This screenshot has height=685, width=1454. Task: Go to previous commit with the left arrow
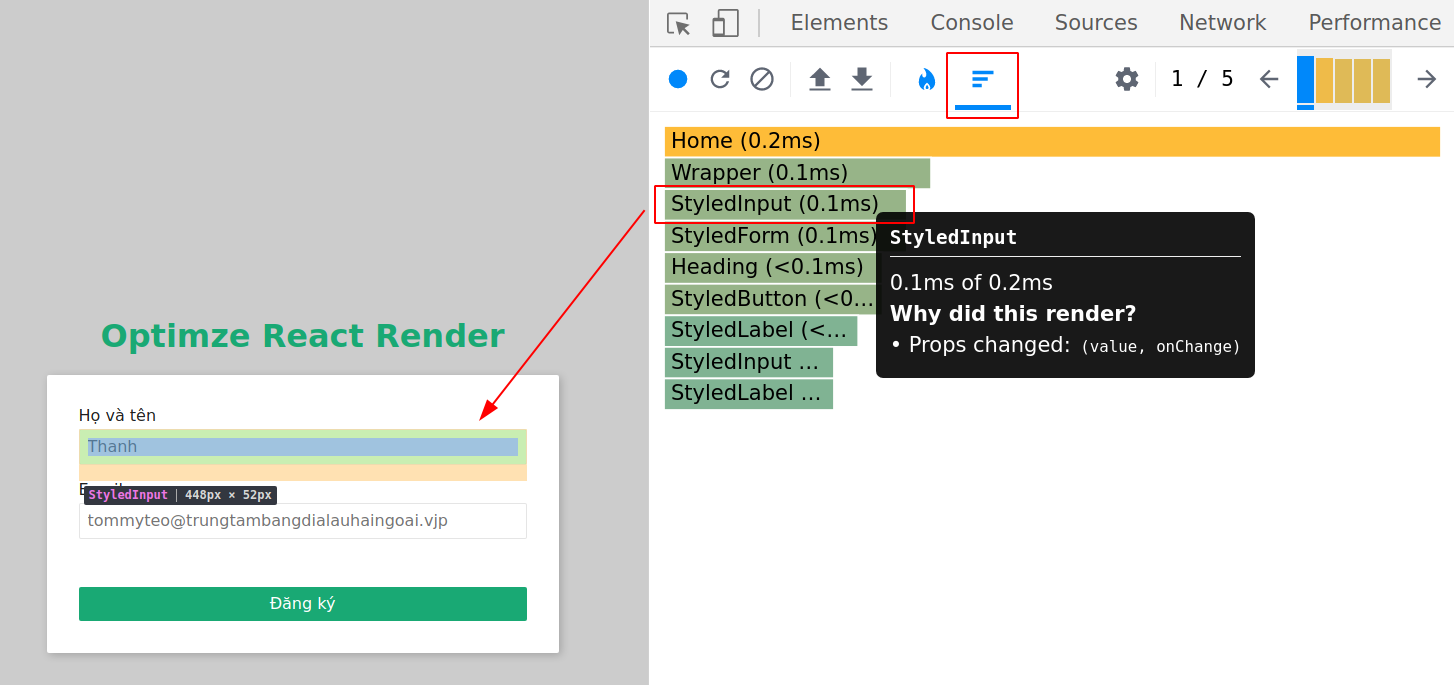[1268, 79]
